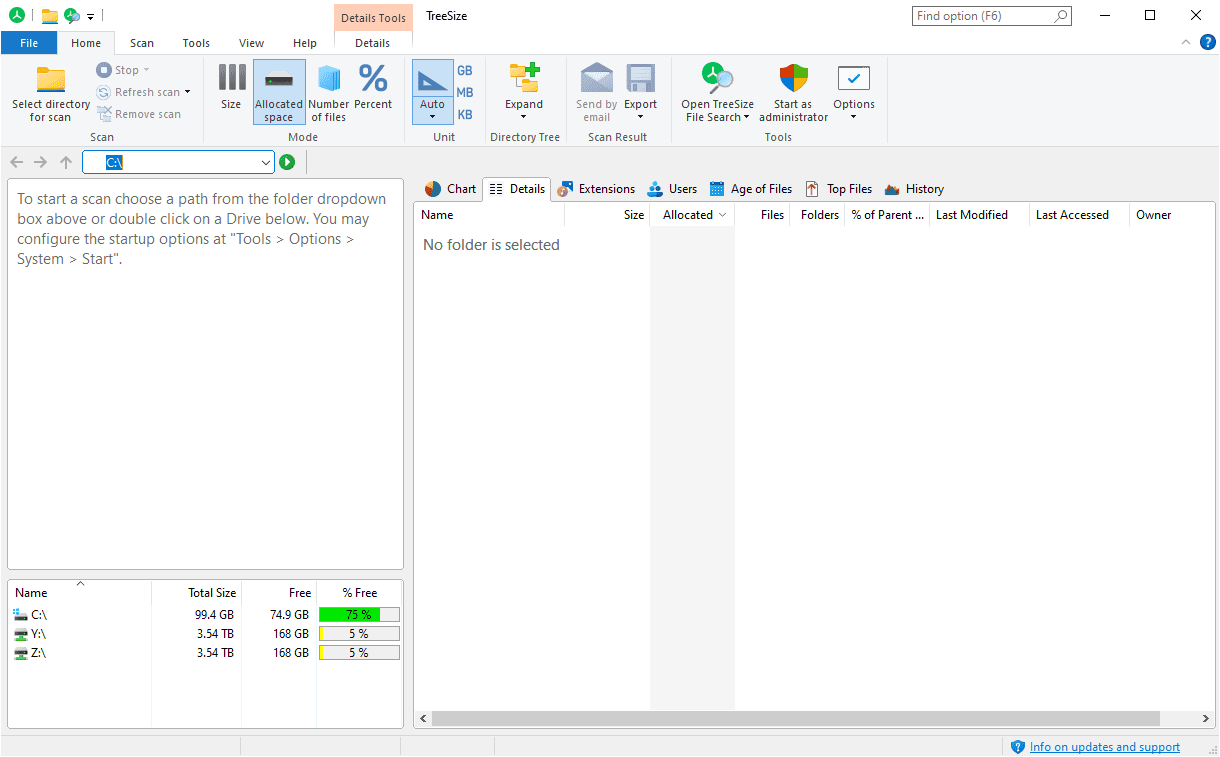Click quick access folder scan icon

(x=49, y=16)
